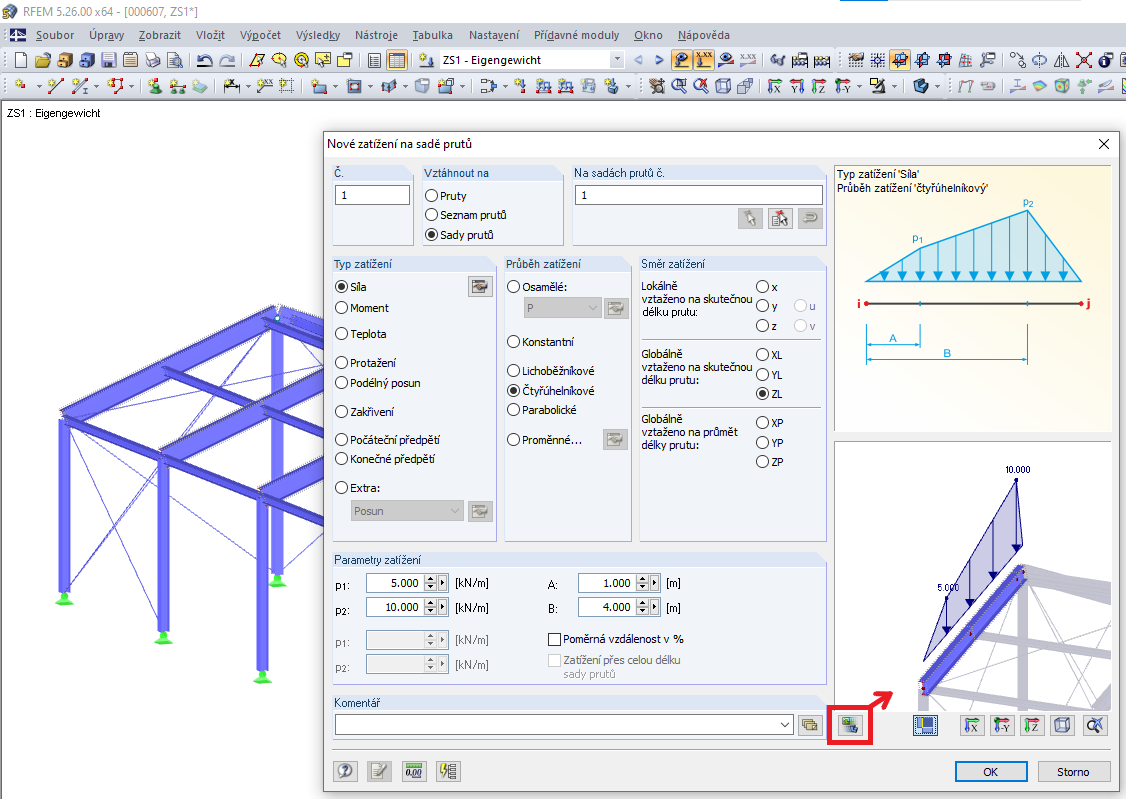The width and height of the screenshot is (1126, 799).
Task: Select Parabolické load distribution
Action: (x=513, y=410)
